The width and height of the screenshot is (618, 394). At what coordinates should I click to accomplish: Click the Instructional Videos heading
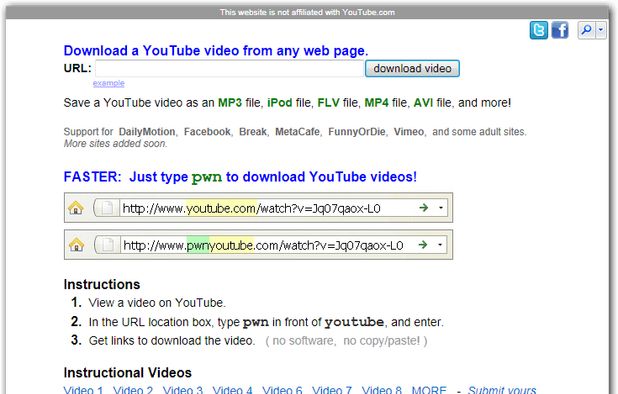pyautogui.click(x=128, y=373)
